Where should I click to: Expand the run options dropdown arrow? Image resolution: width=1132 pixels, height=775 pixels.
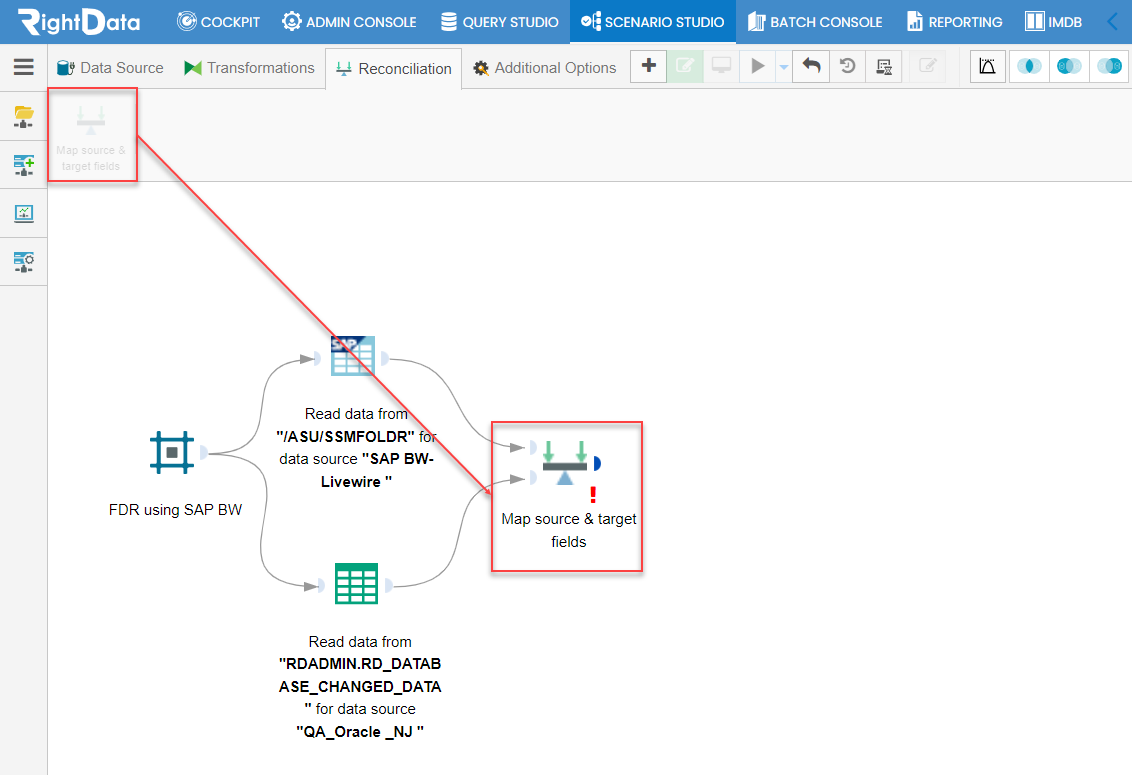coord(783,67)
